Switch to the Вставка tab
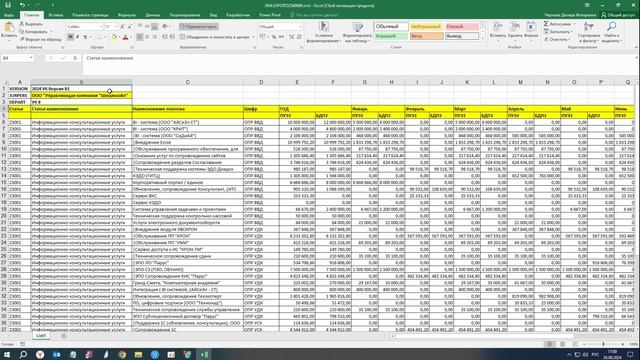This screenshot has height=360, width=640. click(56, 15)
